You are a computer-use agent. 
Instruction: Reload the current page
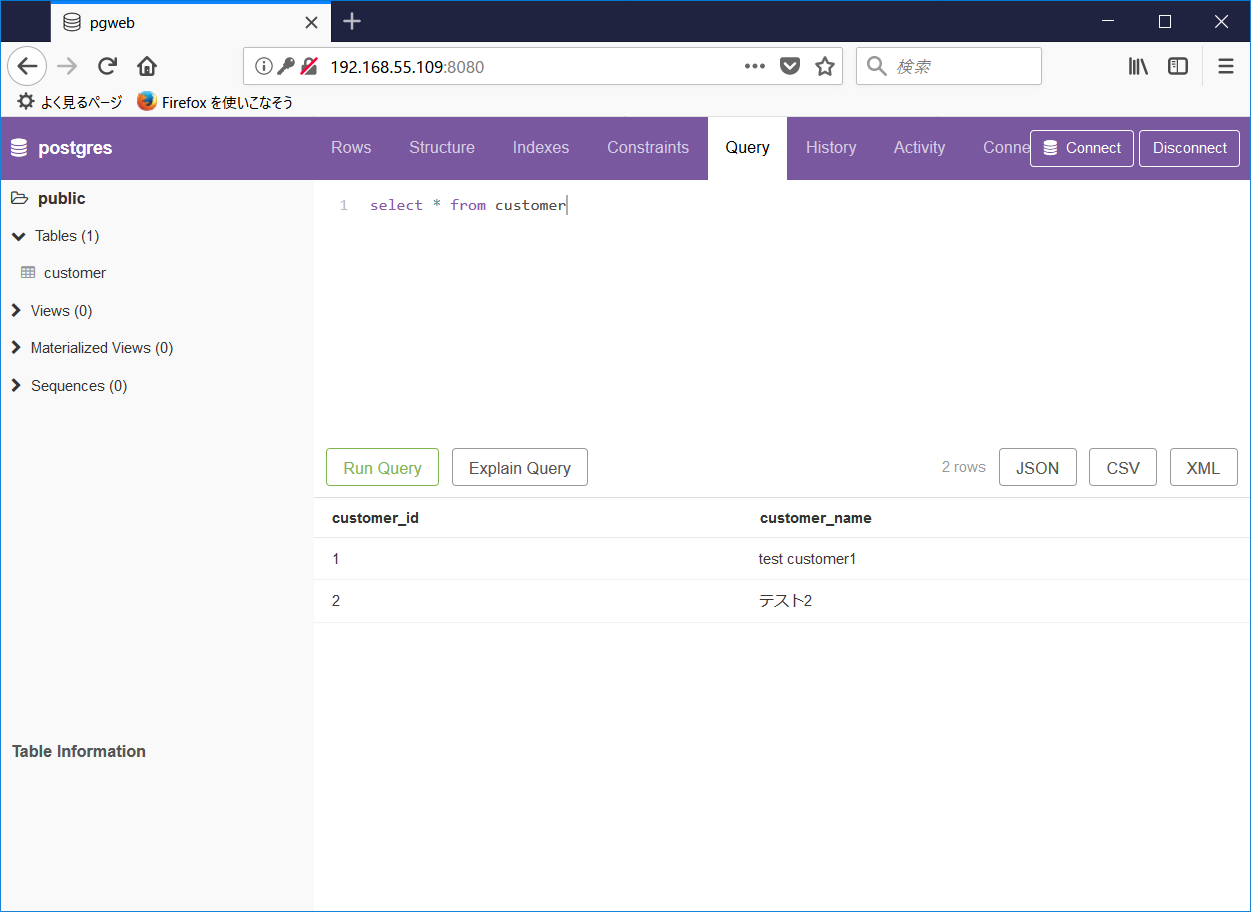(x=107, y=66)
